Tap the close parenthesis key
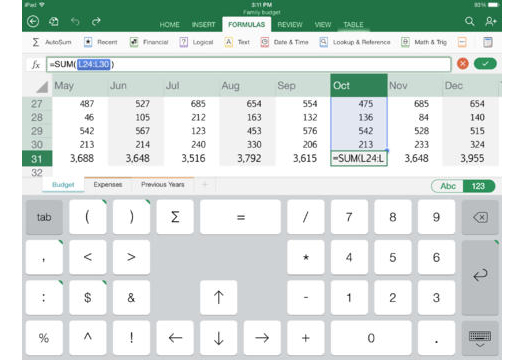525x360 pixels. pos(131,217)
